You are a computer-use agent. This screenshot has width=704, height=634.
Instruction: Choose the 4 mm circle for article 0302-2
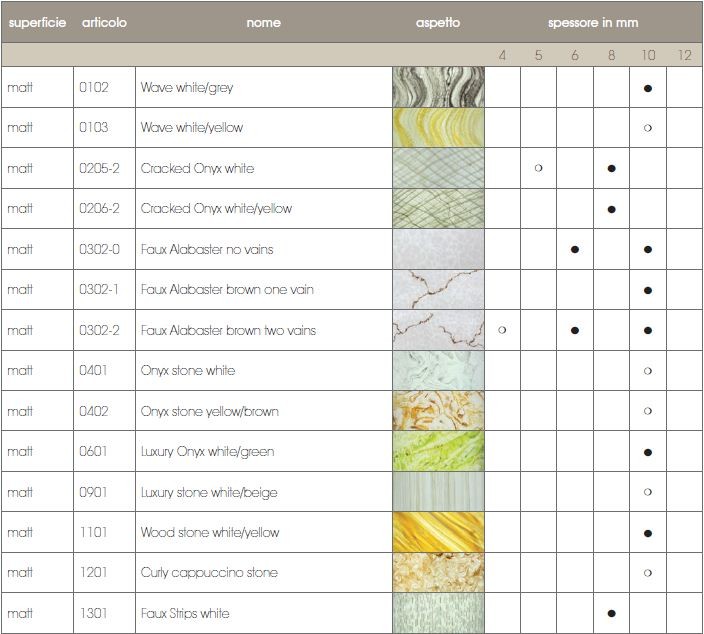click(502, 330)
